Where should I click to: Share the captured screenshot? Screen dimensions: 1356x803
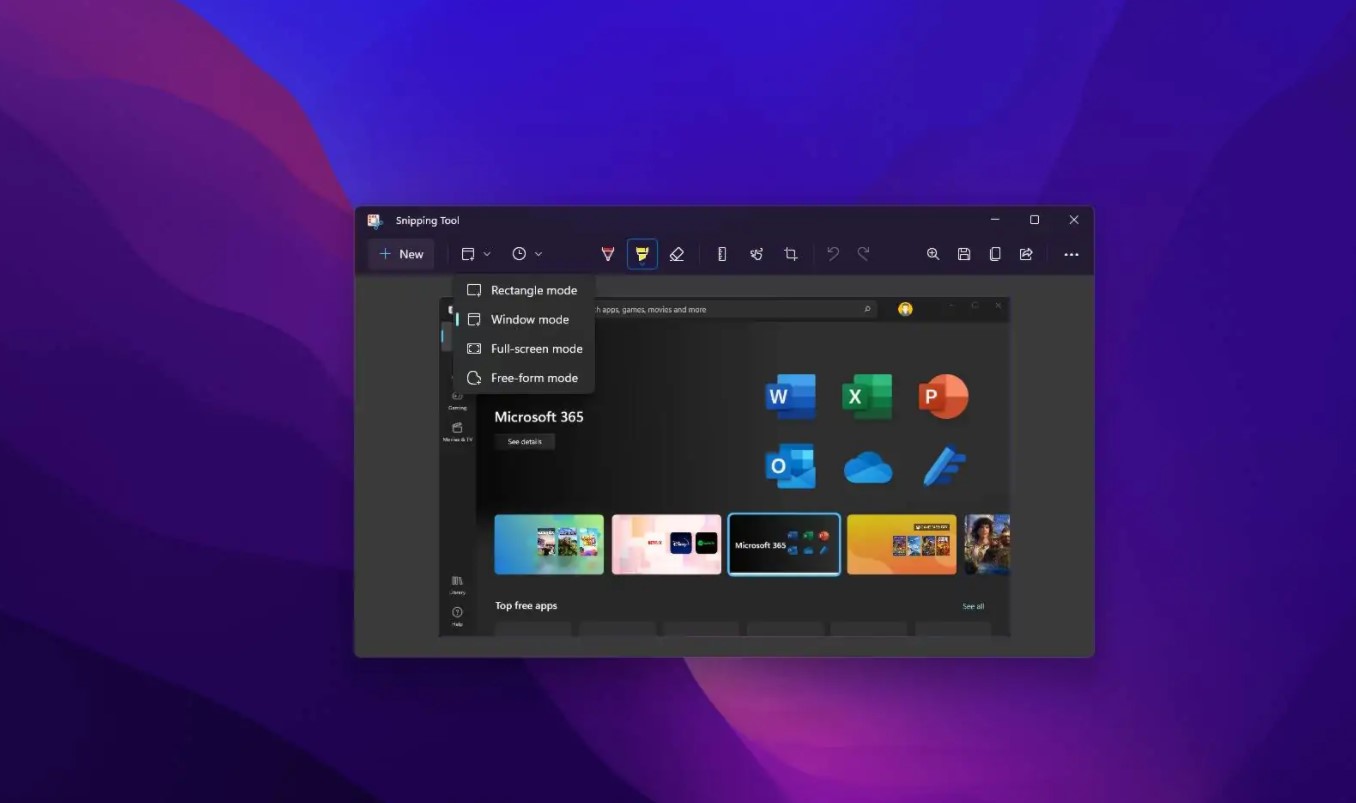point(1026,253)
